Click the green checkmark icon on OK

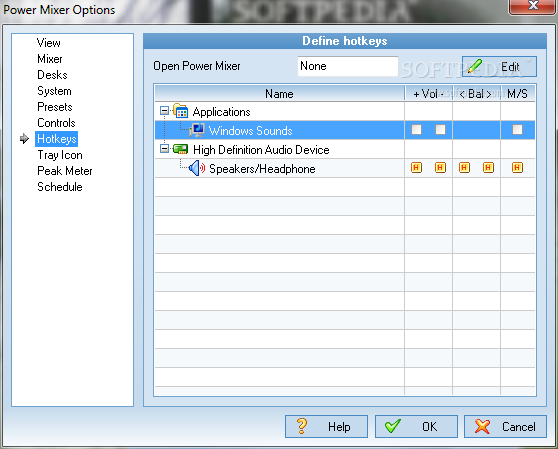coord(393,426)
